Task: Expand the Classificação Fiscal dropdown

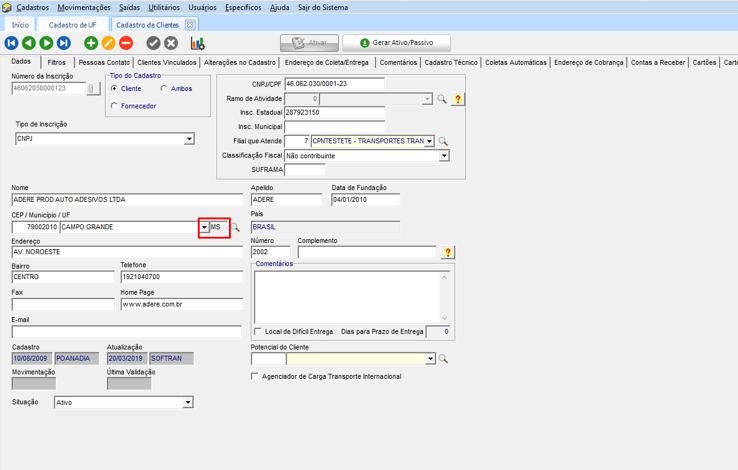Action: coord(444,156)
